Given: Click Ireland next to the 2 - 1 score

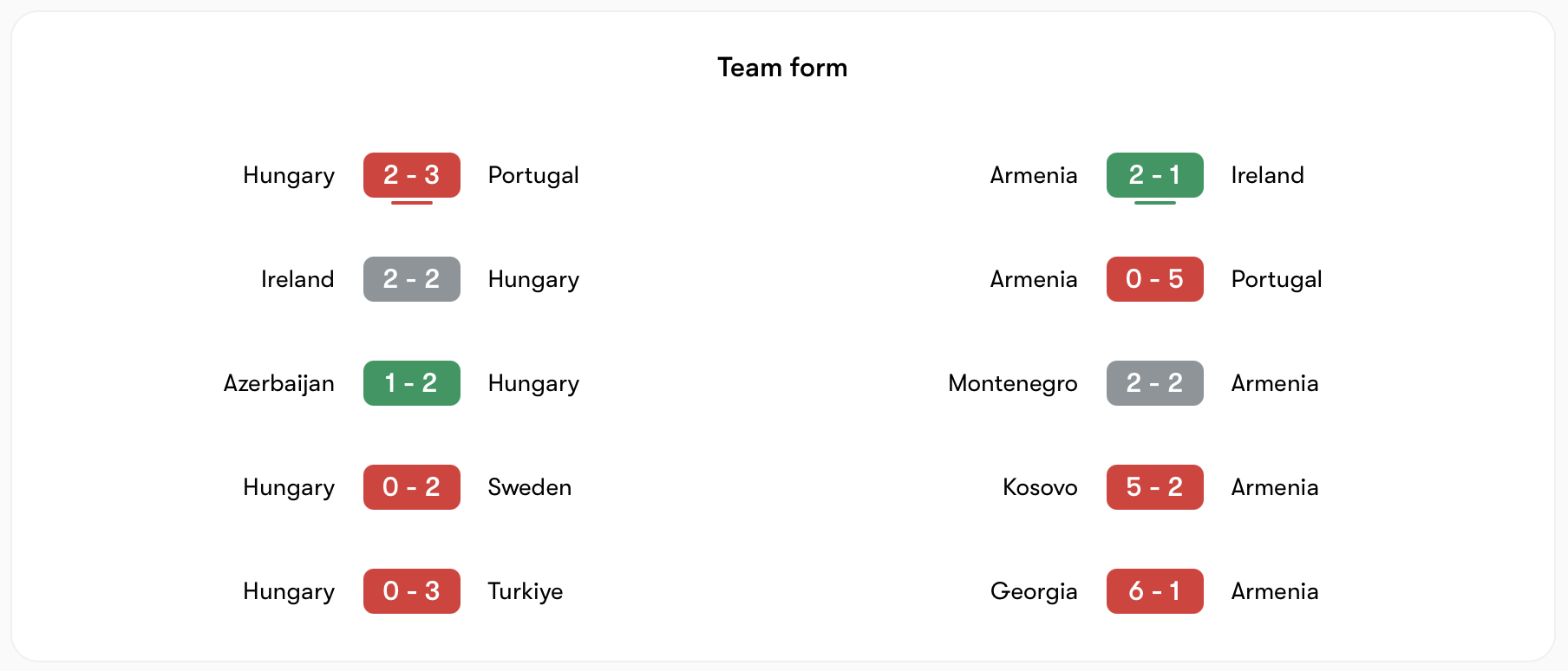Looking at the screenshot, I should [1267, 175].
